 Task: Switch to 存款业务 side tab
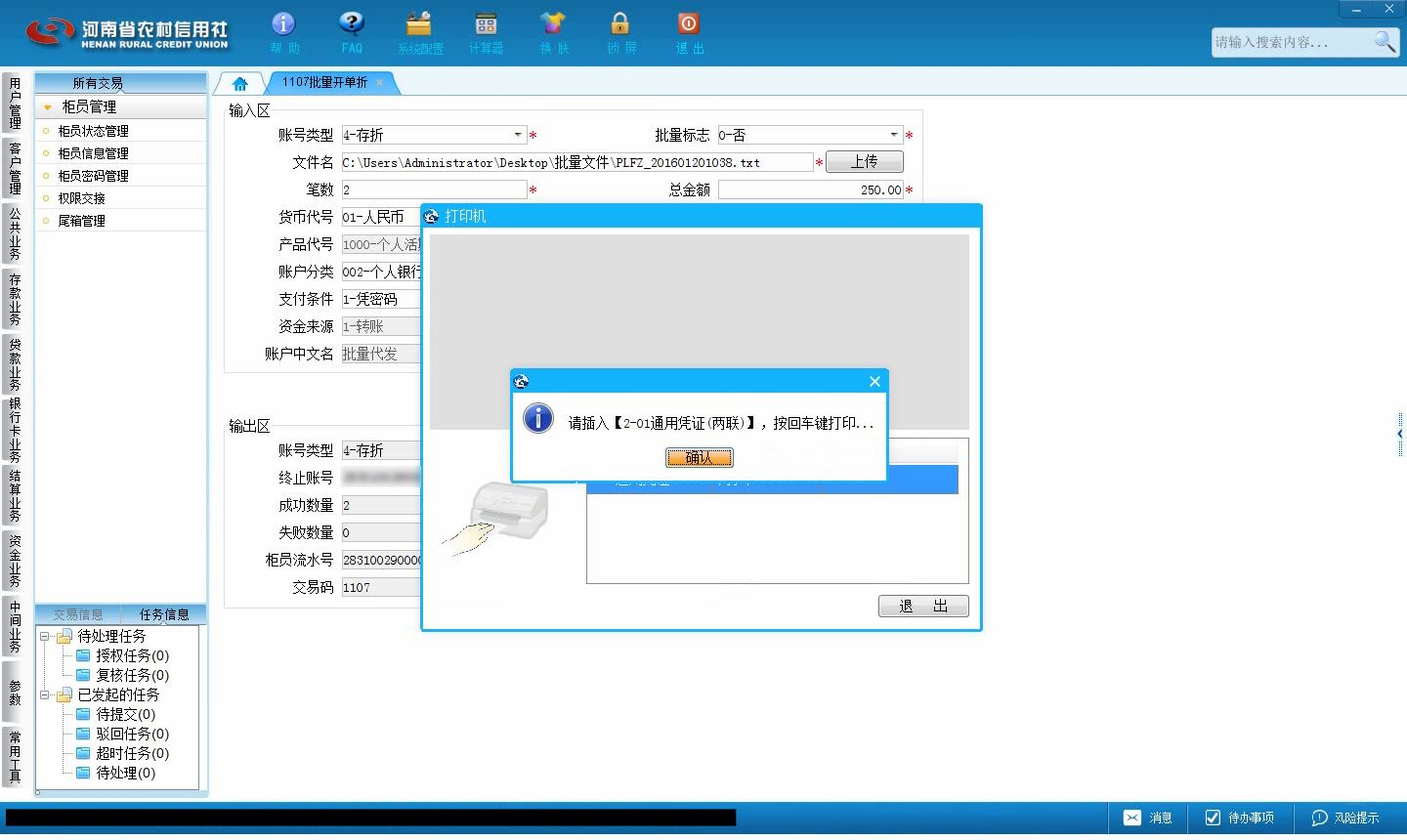pyautogui.click(x=15, y=299)
